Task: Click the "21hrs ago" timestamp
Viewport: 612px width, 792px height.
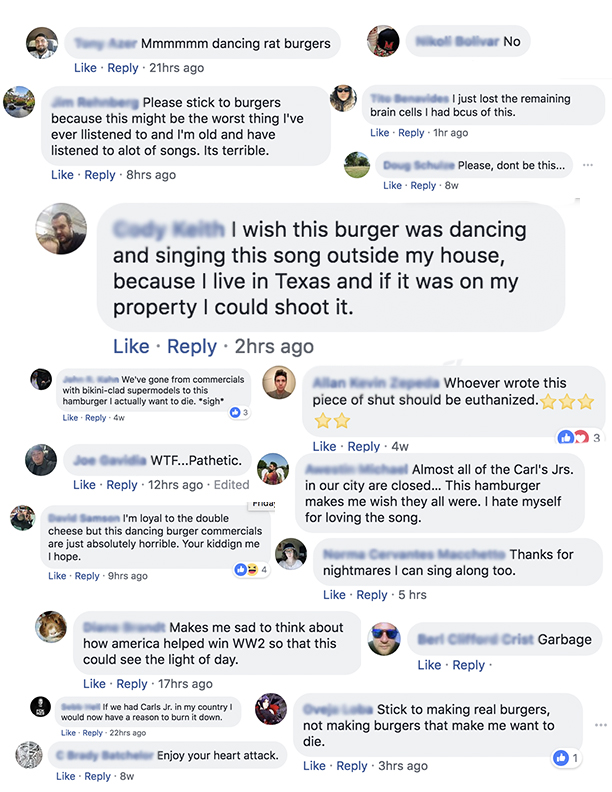Action: (x=176, y=68)
